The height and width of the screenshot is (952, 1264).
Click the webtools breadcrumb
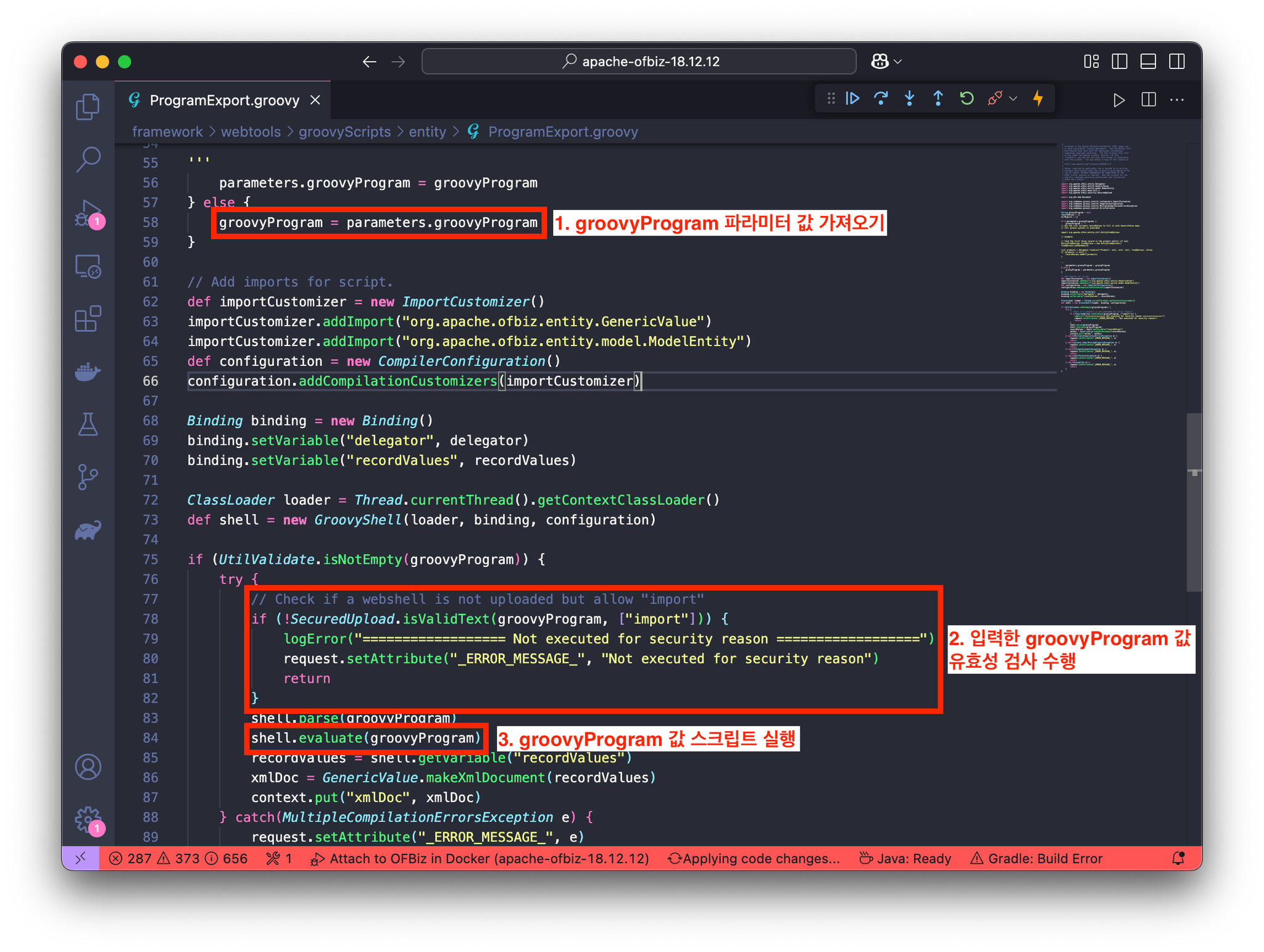pos(251,131)
